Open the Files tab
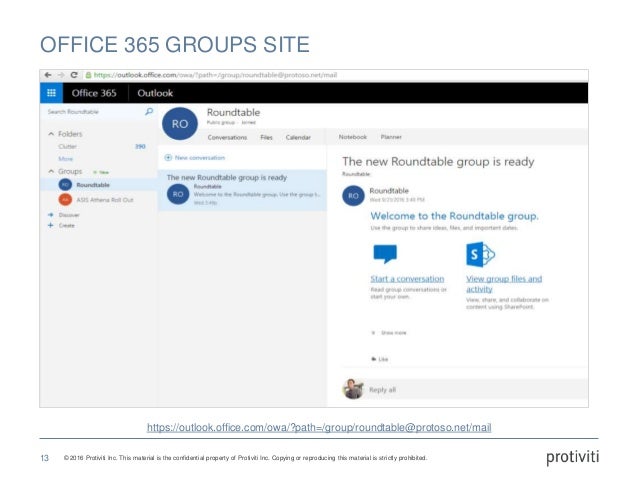This screenshot has width=638, height=479. [x=266, y=137]
